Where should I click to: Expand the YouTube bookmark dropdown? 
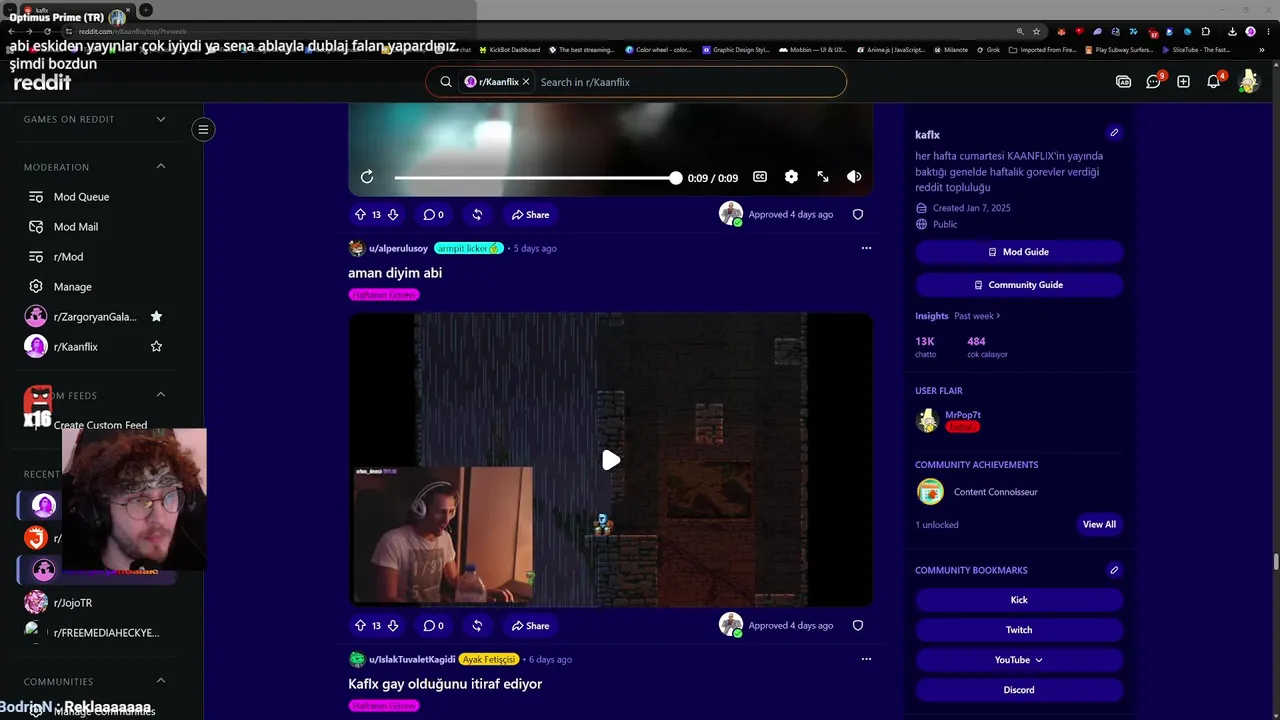1019,660
